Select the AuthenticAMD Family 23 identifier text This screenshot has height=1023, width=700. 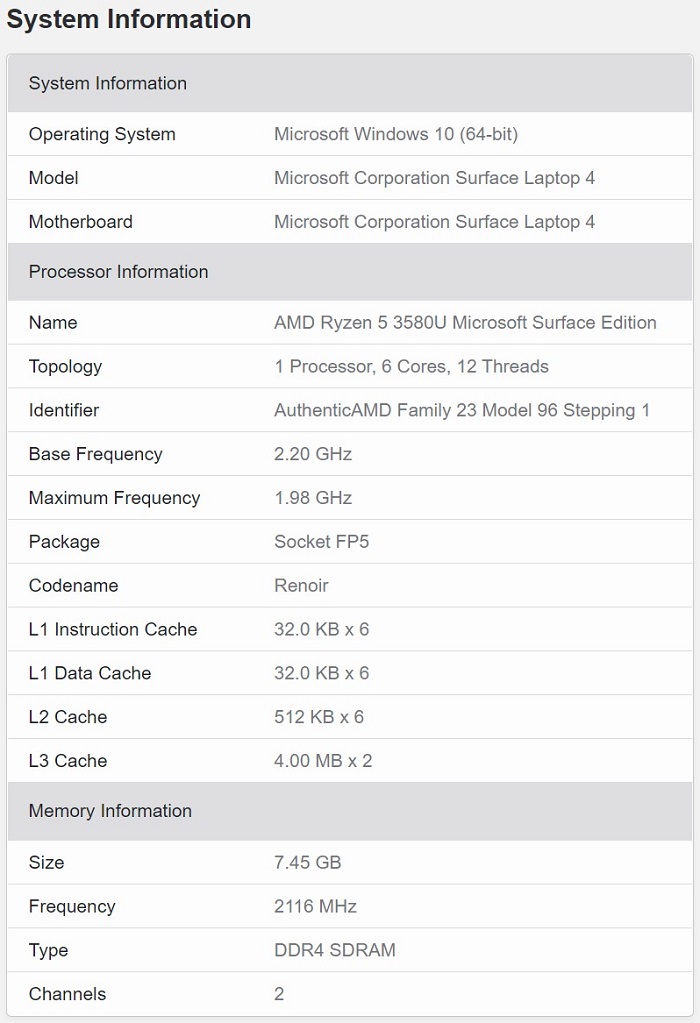point(462,410)
